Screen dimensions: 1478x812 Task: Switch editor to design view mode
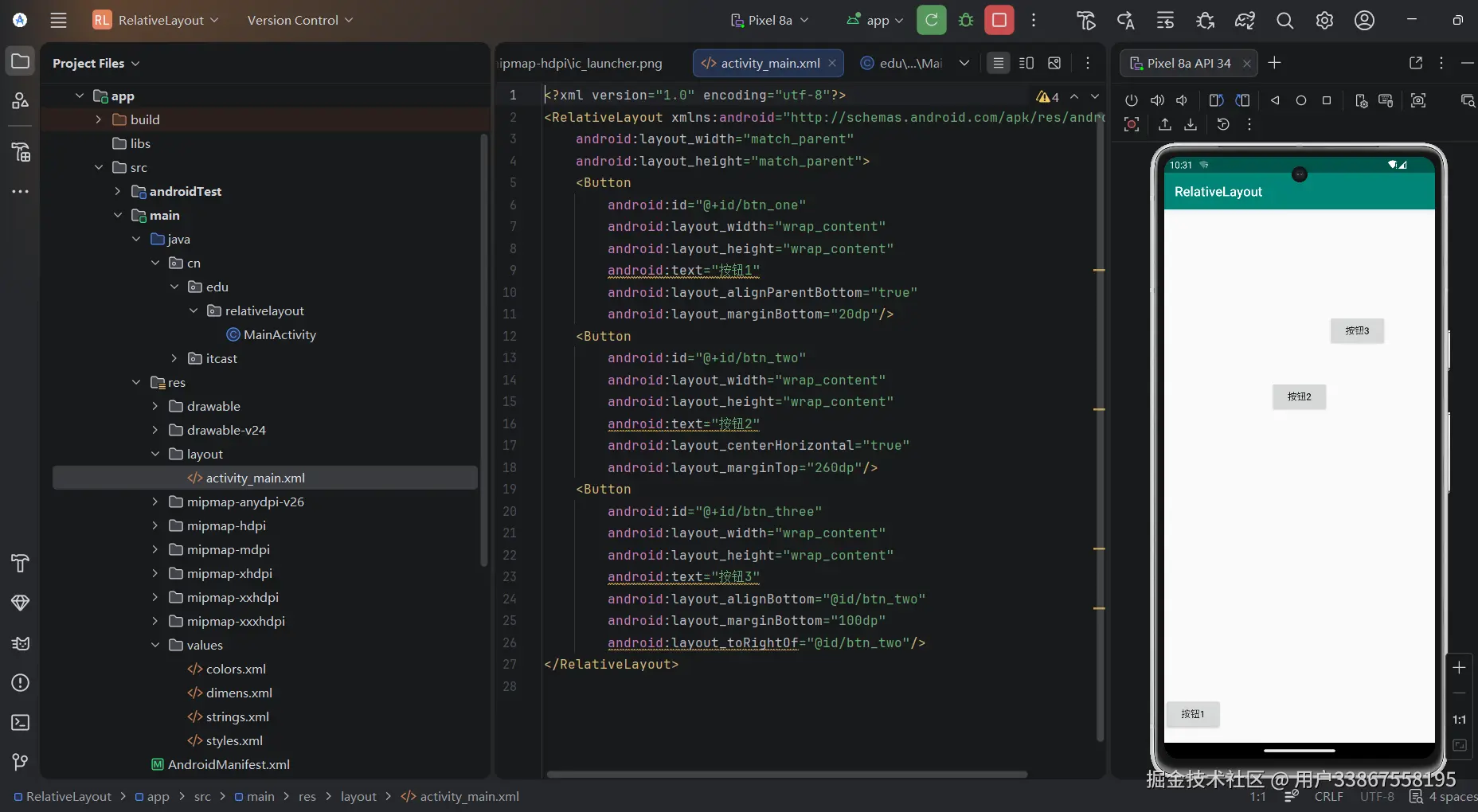click(1054, 63)
